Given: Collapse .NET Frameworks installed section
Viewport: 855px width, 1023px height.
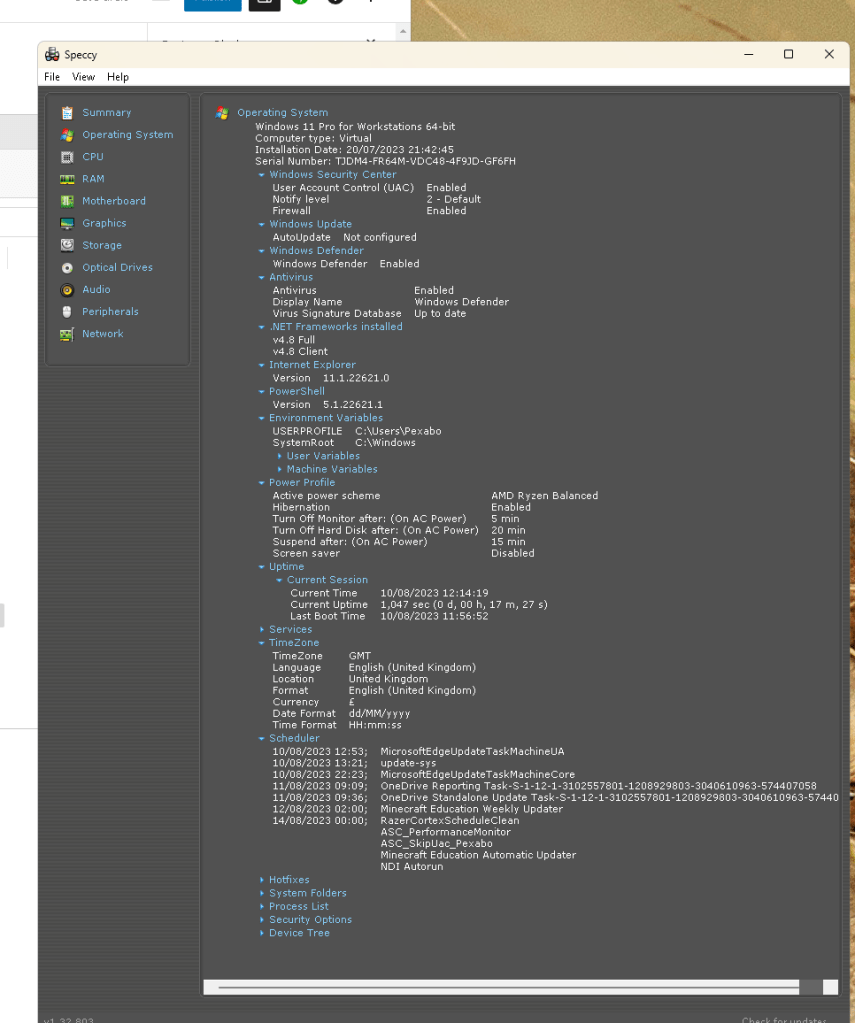Looking at the screenshot, I should coord(261,327).
